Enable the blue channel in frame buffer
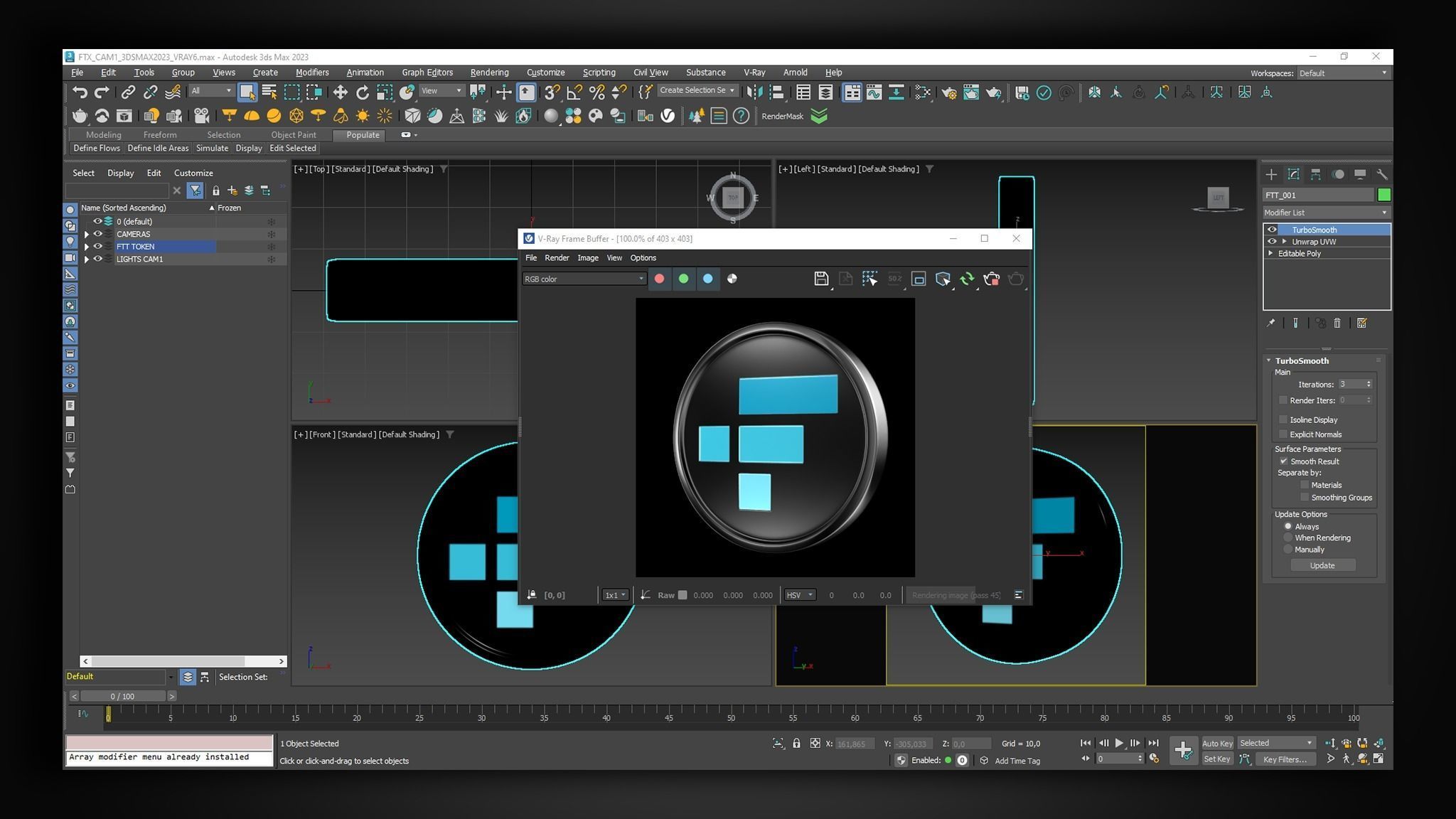Image resolution: width=1456 pixels, height=819 pixels. coord(707,279)
